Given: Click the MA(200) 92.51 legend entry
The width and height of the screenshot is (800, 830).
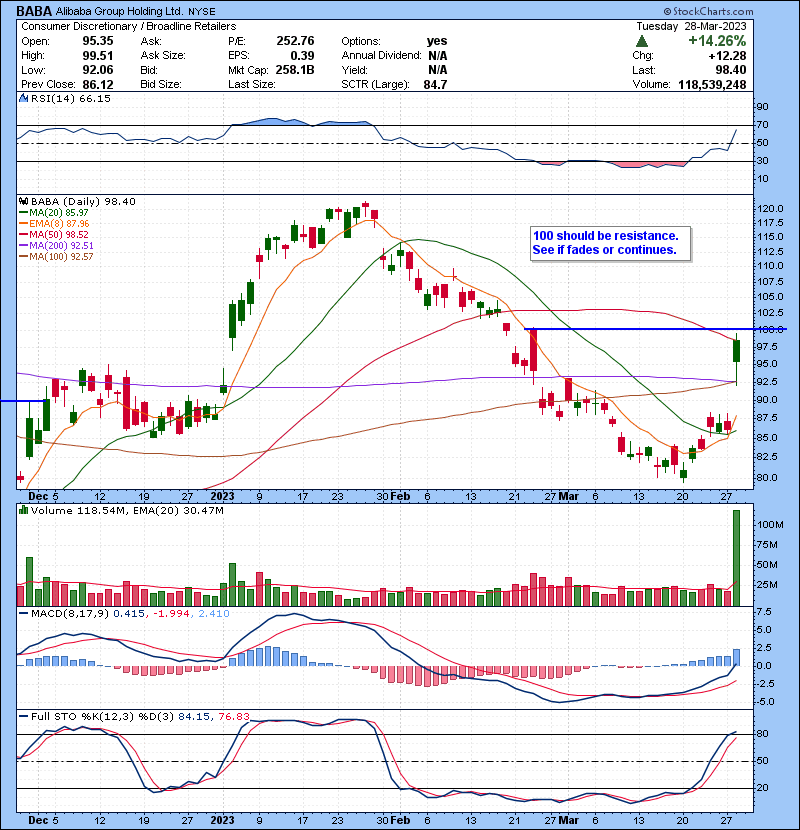Looking at the screenshot, I should click(57, 246).
